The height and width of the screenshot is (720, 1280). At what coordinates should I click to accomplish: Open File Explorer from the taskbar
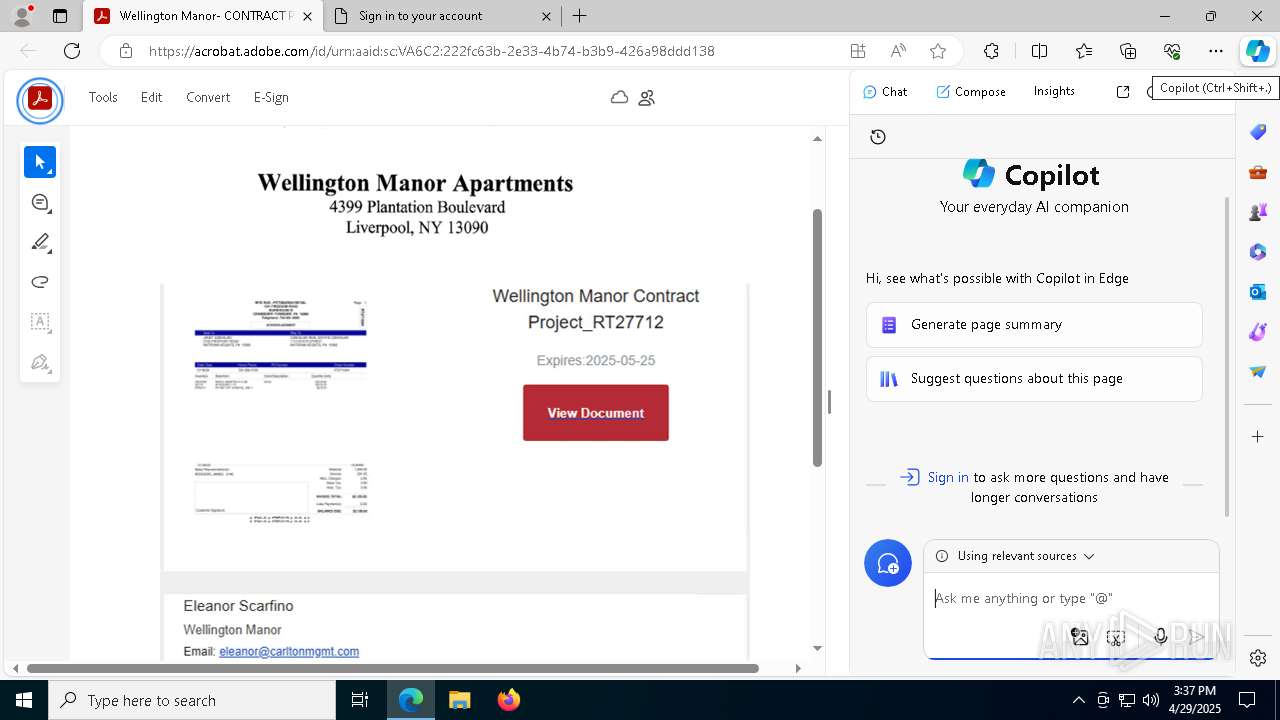point(459,700)
